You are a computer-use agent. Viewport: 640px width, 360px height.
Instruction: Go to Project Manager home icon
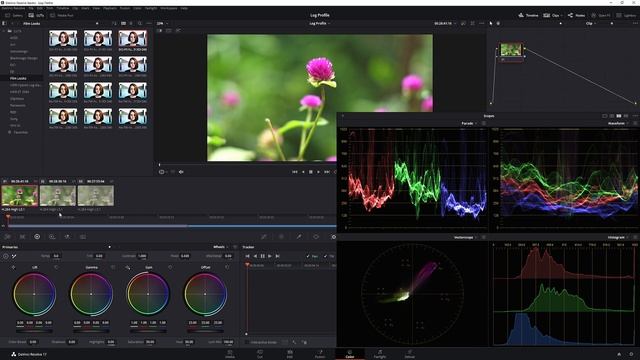[x=619, y=354]
